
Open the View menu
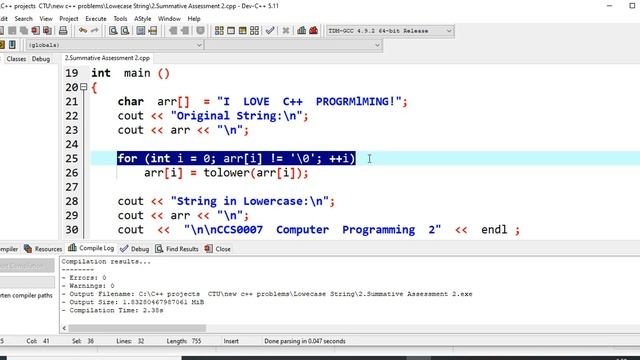[46, 19]
